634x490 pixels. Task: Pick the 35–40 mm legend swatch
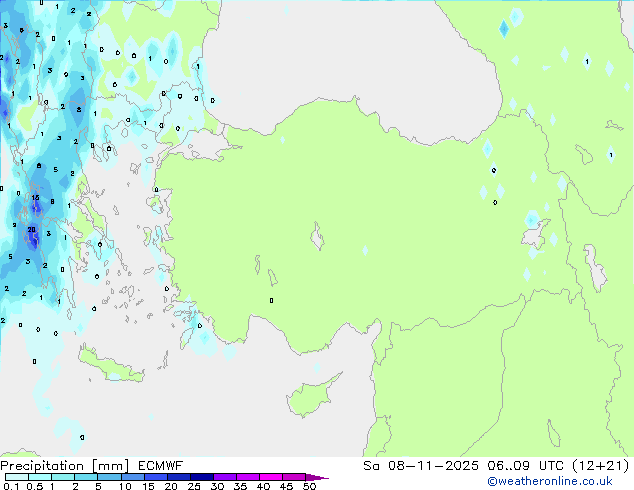pos(247,477)
